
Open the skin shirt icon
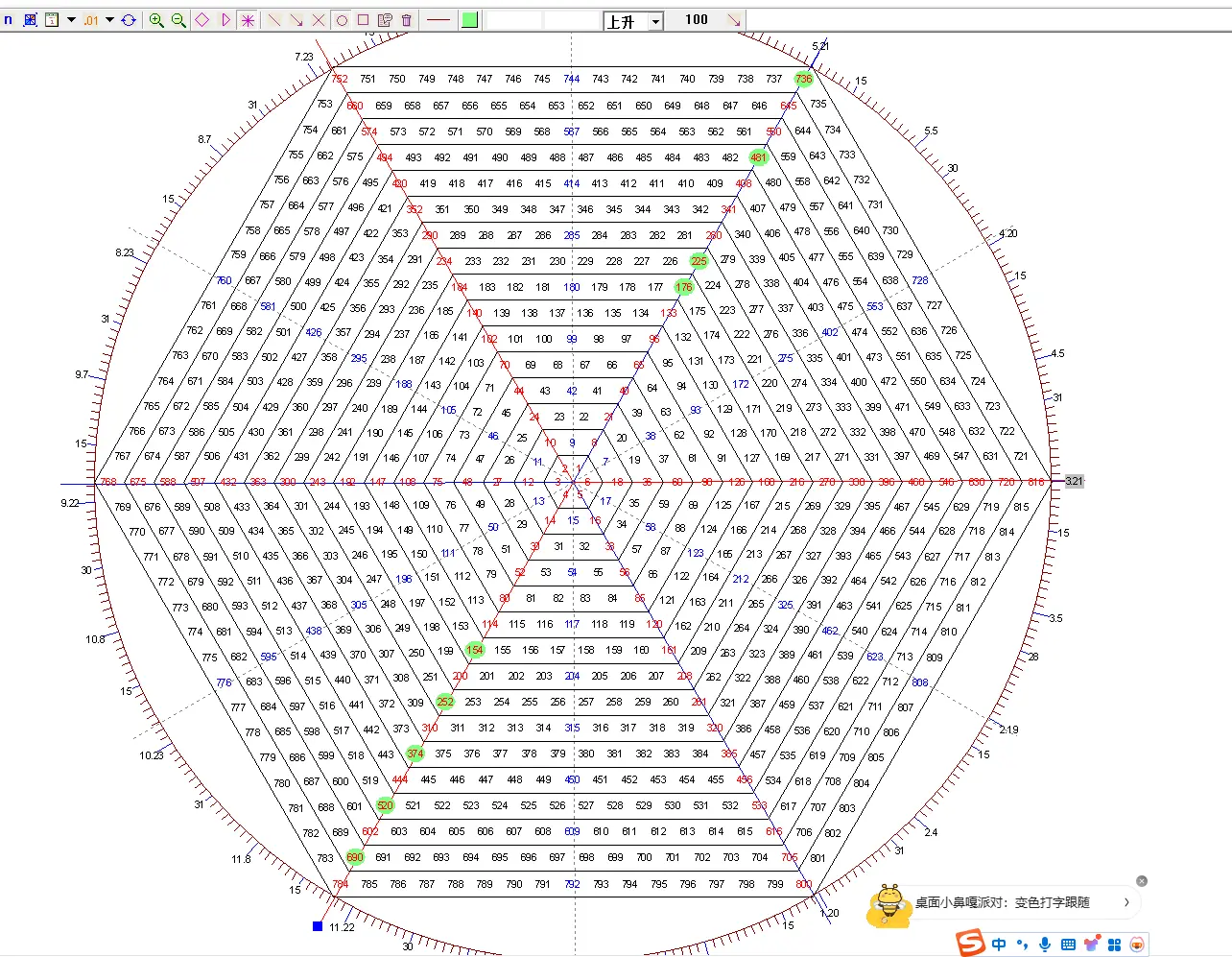1091,945
